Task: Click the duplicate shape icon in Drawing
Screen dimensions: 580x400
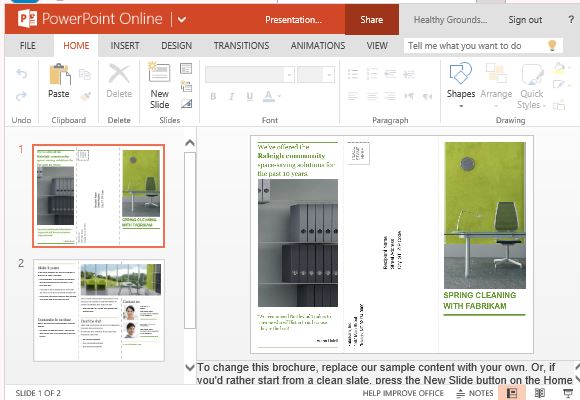Action: pyautogui.click(x=559, y=104)
